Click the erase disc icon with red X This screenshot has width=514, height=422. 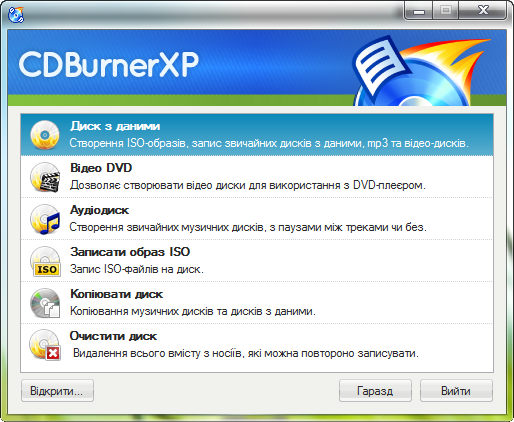point(45,345)
